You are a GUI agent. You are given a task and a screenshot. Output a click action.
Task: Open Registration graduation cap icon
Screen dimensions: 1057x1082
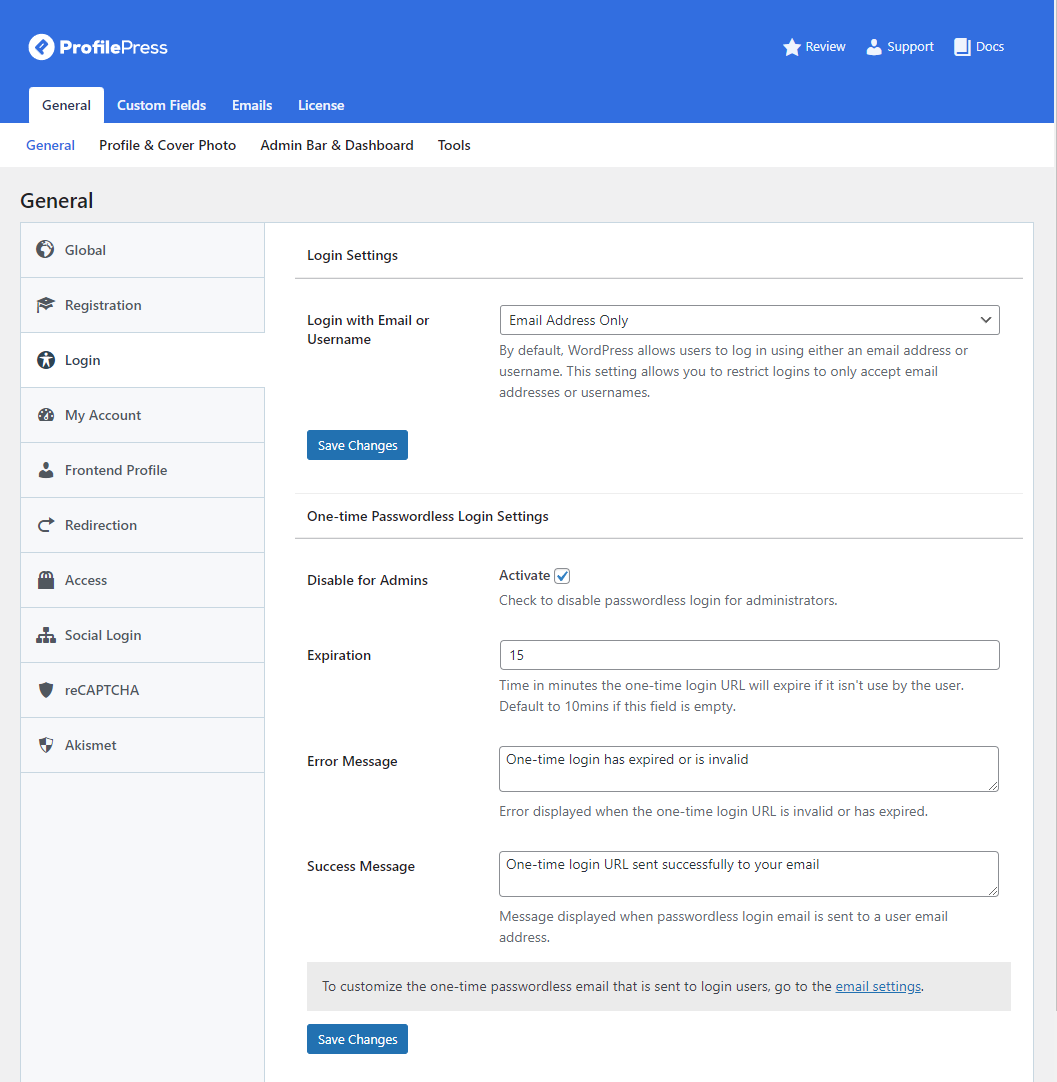click(x=45, y=305)
